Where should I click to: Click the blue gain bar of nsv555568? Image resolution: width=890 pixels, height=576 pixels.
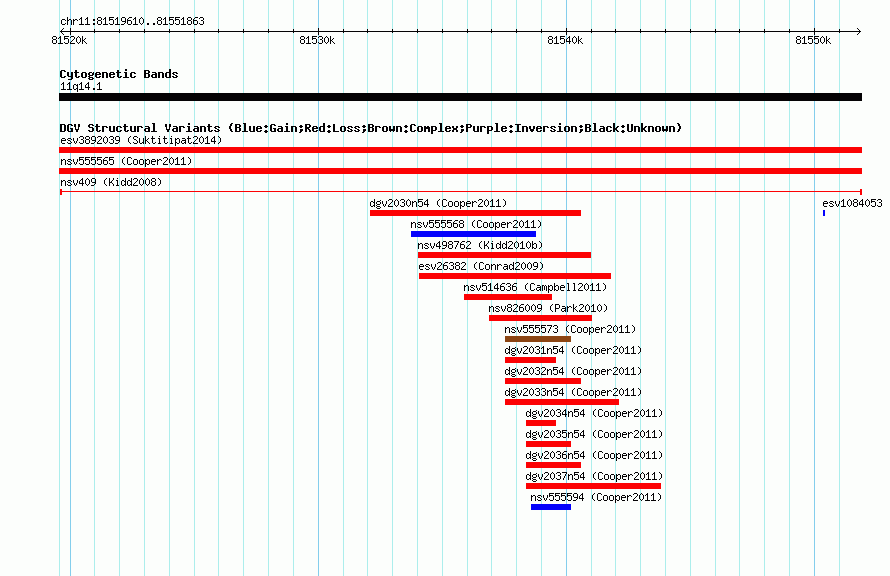coord(473,234)
